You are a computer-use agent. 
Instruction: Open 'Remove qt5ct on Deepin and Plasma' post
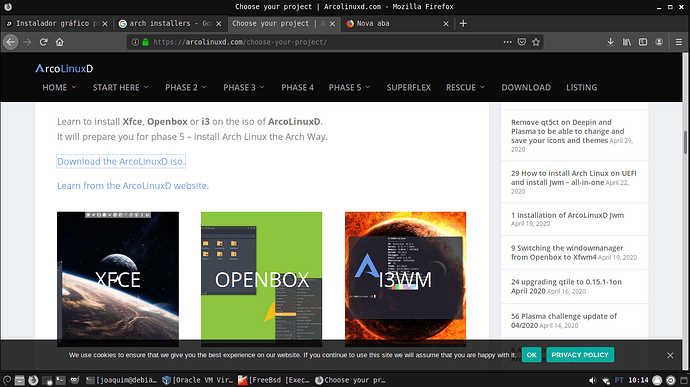[x=568, y=131]
